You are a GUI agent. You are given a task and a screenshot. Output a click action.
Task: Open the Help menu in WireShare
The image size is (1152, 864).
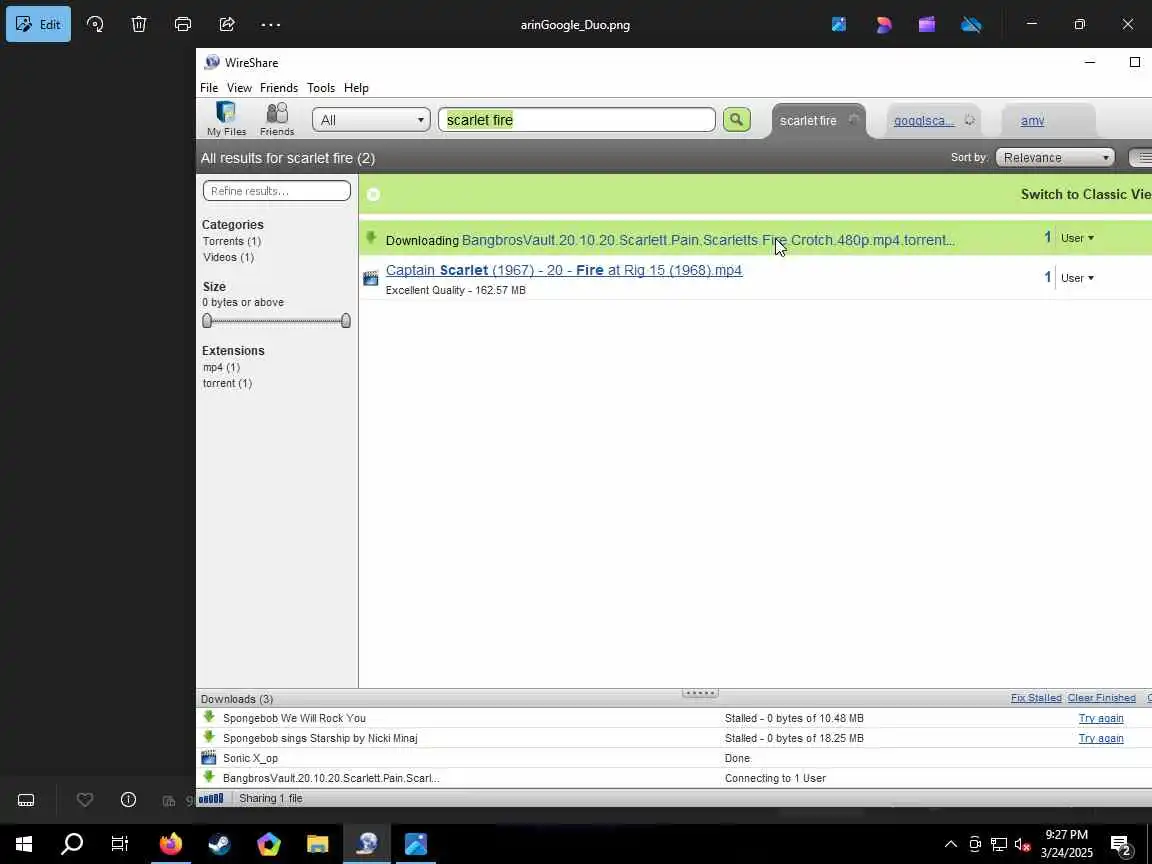point(356,87)
